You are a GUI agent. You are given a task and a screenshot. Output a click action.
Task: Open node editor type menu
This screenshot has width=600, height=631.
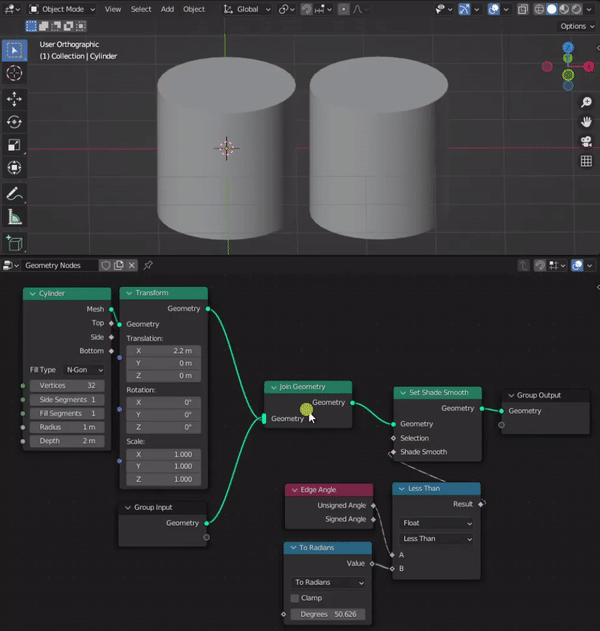tap(10, 265)
